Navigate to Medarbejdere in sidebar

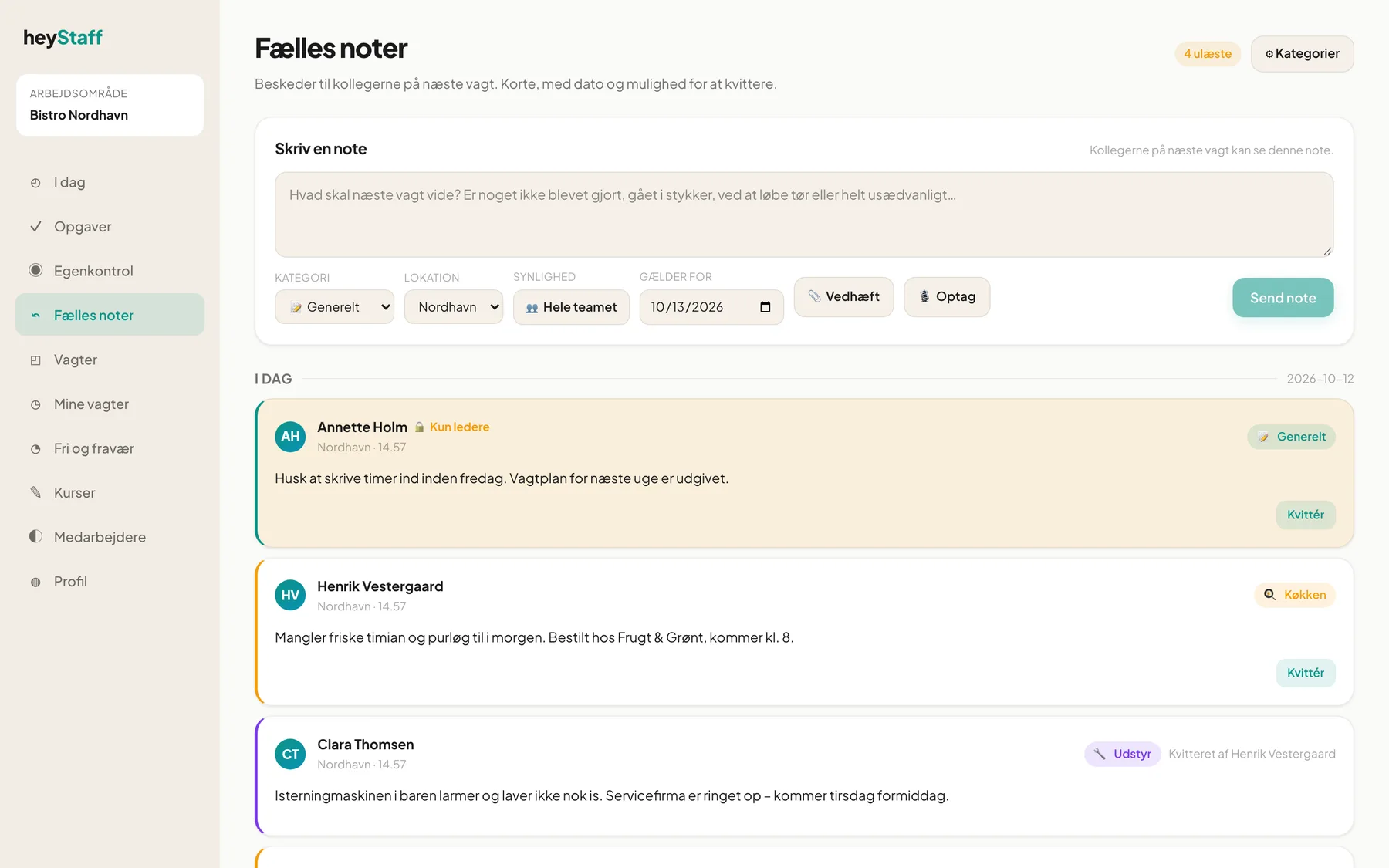(110, 537)
